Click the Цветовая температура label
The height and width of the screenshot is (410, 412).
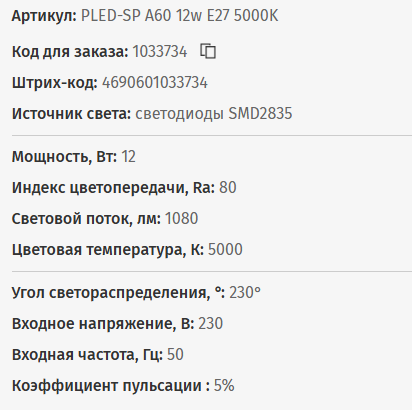[108, 250]
